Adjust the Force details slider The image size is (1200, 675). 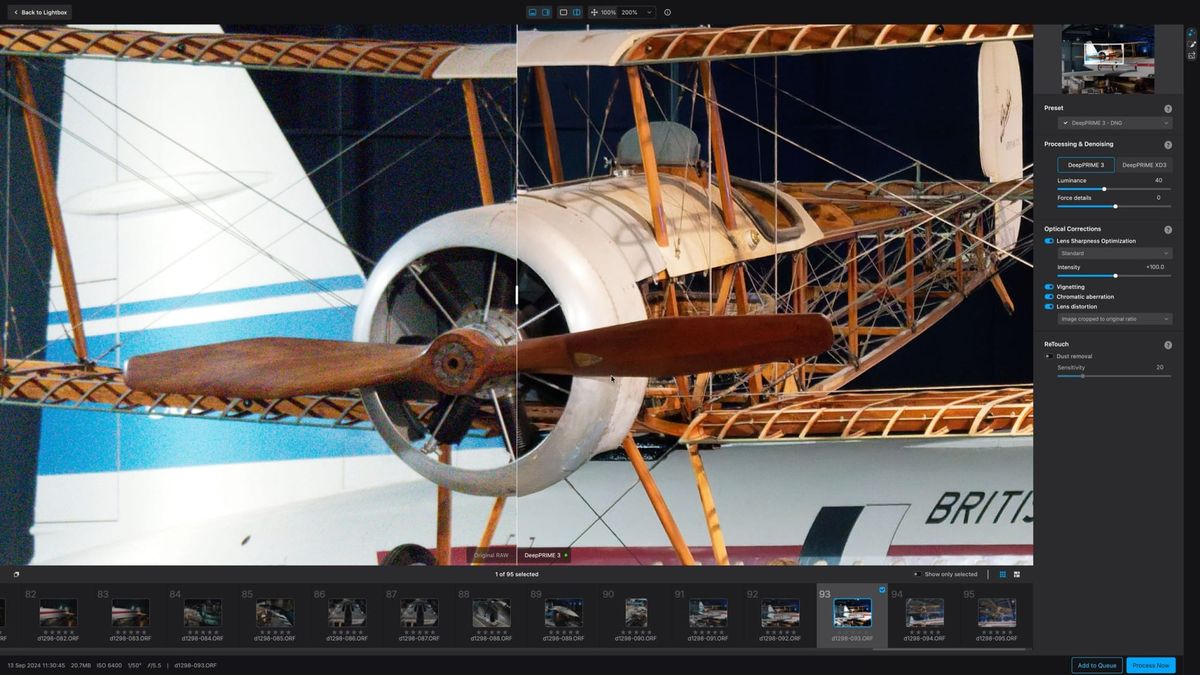(1115, 206)
